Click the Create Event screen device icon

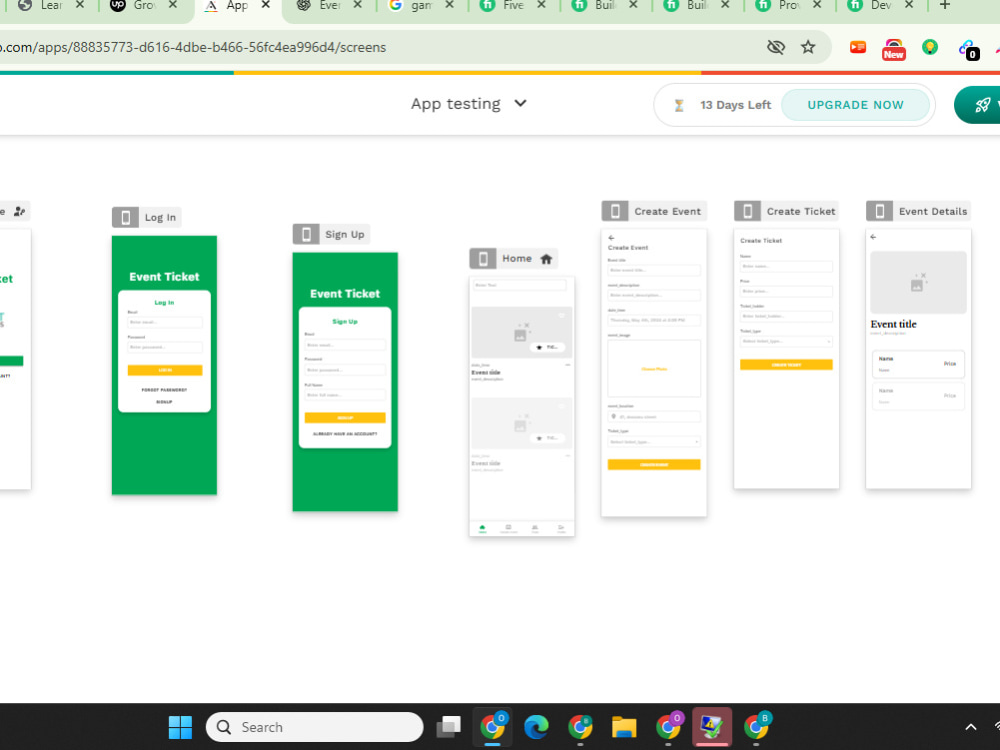point(615,211)
